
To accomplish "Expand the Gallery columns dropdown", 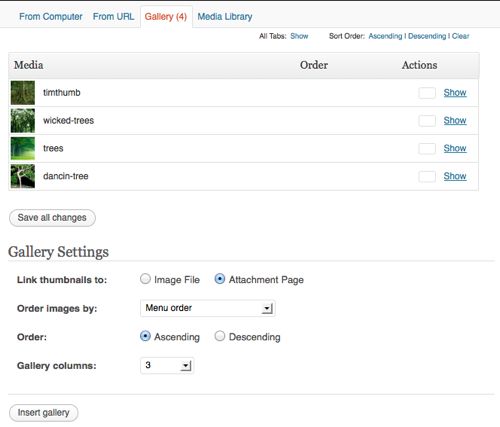I will (167, 365).
